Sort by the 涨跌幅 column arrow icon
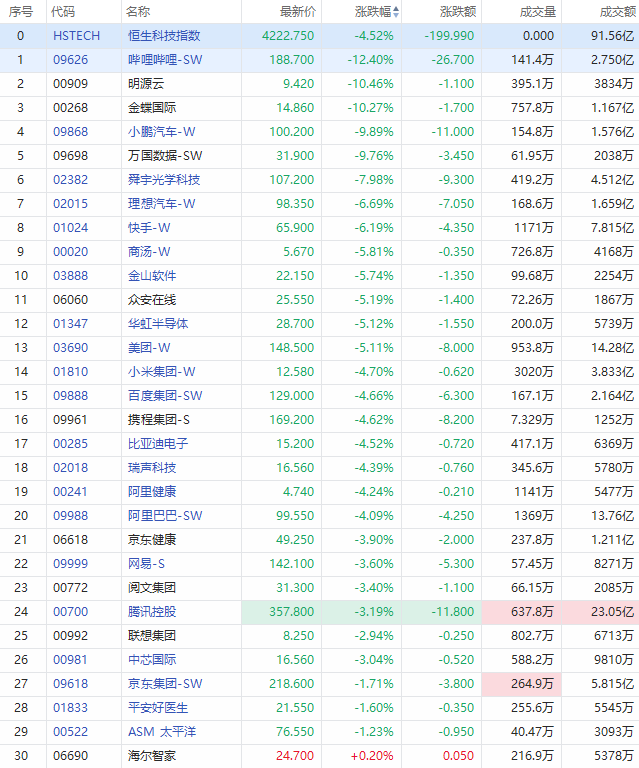Screen dimensions: 639x768 tap(396, 12)
